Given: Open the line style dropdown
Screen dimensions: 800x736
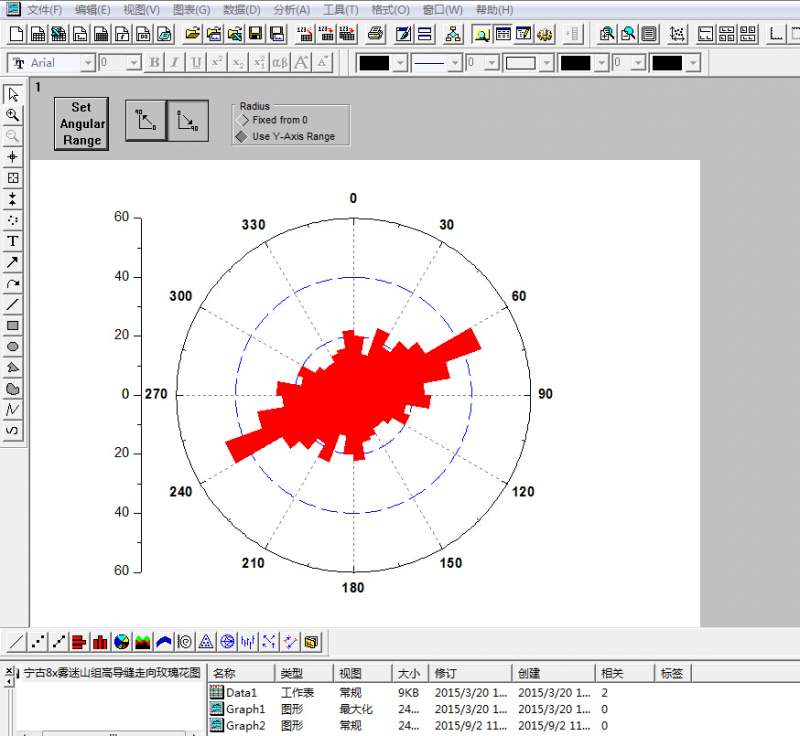Looking at the screenshot, I should [x=453, y=63].
